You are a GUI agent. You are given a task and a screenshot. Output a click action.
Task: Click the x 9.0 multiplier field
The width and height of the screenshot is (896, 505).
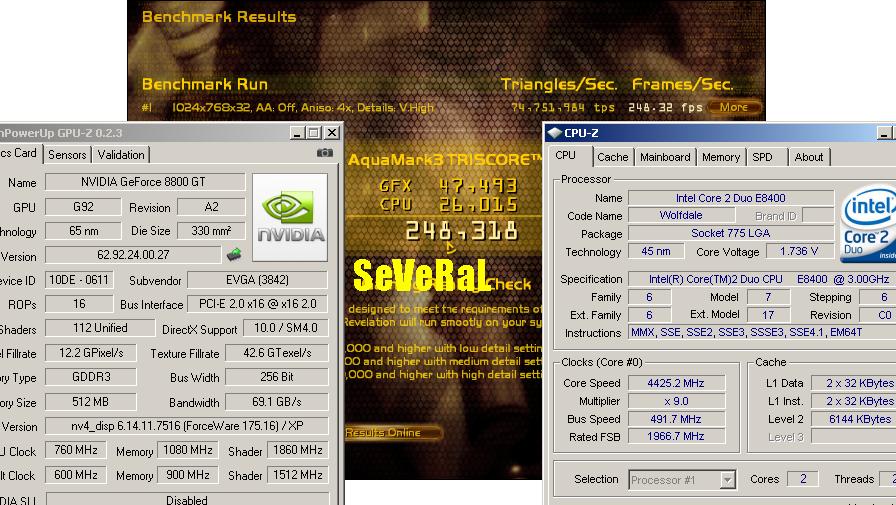coord(677,401)
